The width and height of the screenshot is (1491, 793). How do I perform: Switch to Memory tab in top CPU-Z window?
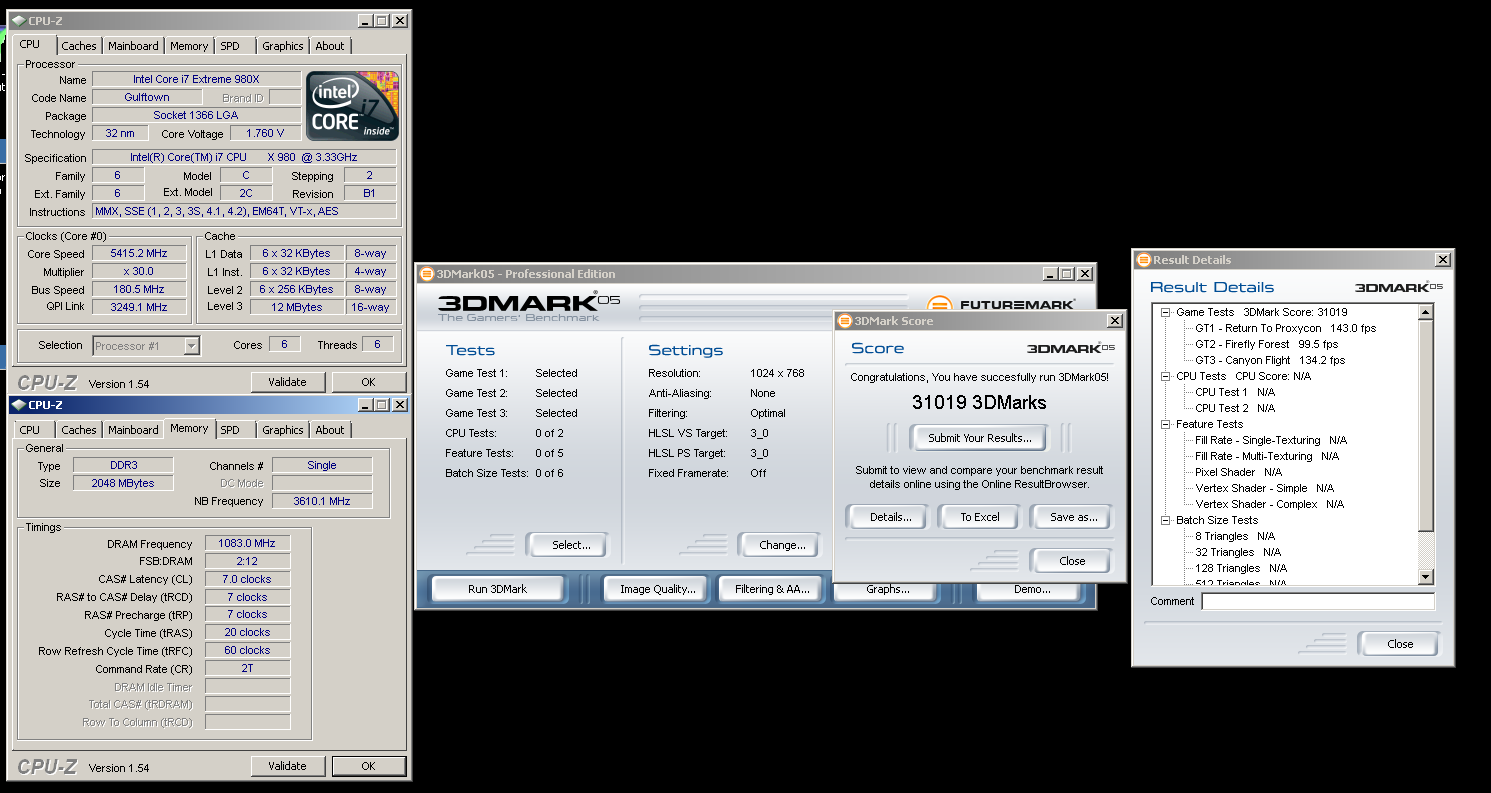[x=189, y=46]
